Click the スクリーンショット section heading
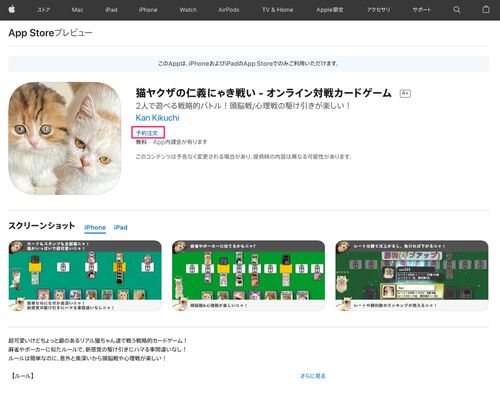500x393 pixels. (42, 226)
